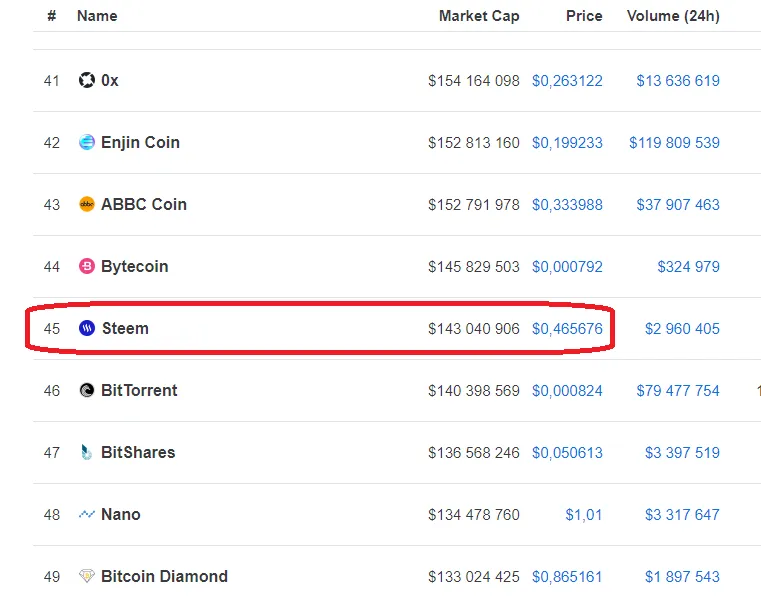This screenshot has width=761, height=602.
Task: Click the 0x coin logo icon
Action: (87, 80)
